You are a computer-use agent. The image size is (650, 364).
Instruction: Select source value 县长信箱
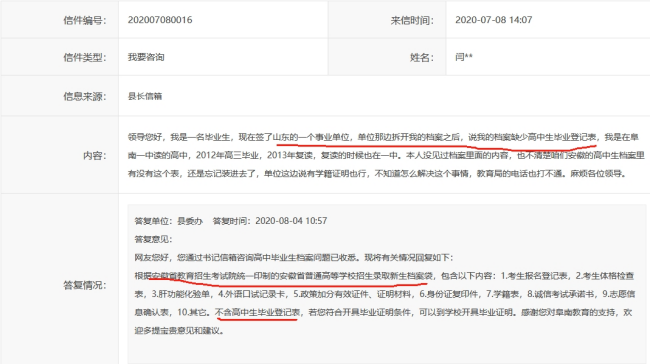[145, 96]
